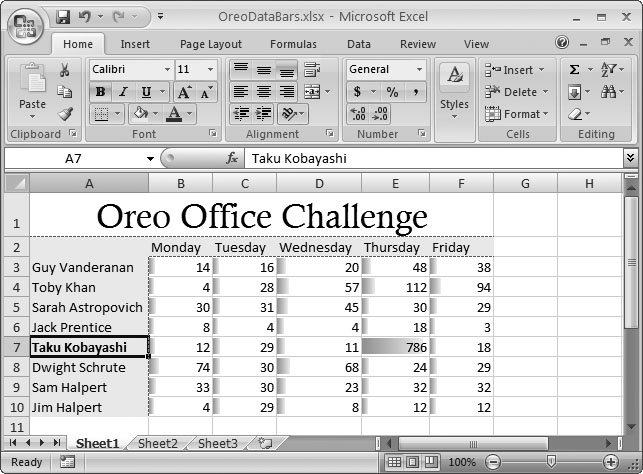Apply cell borders with the Borders icon

100,114
